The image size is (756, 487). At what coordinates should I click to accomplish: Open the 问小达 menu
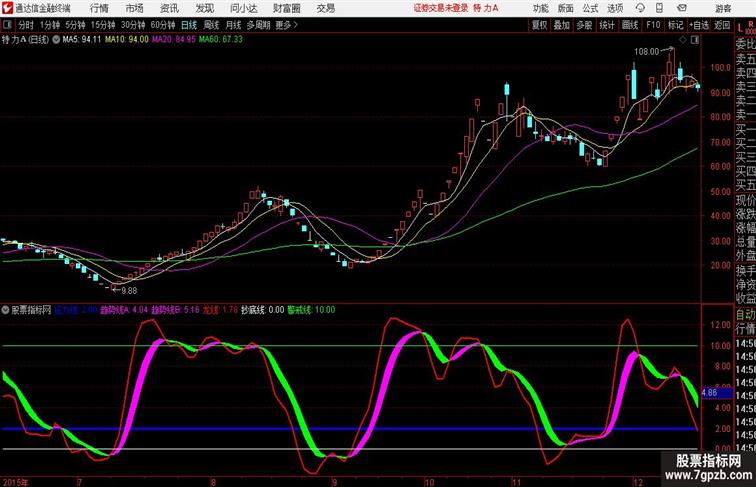pyautogui.click(x=243, y=8)
